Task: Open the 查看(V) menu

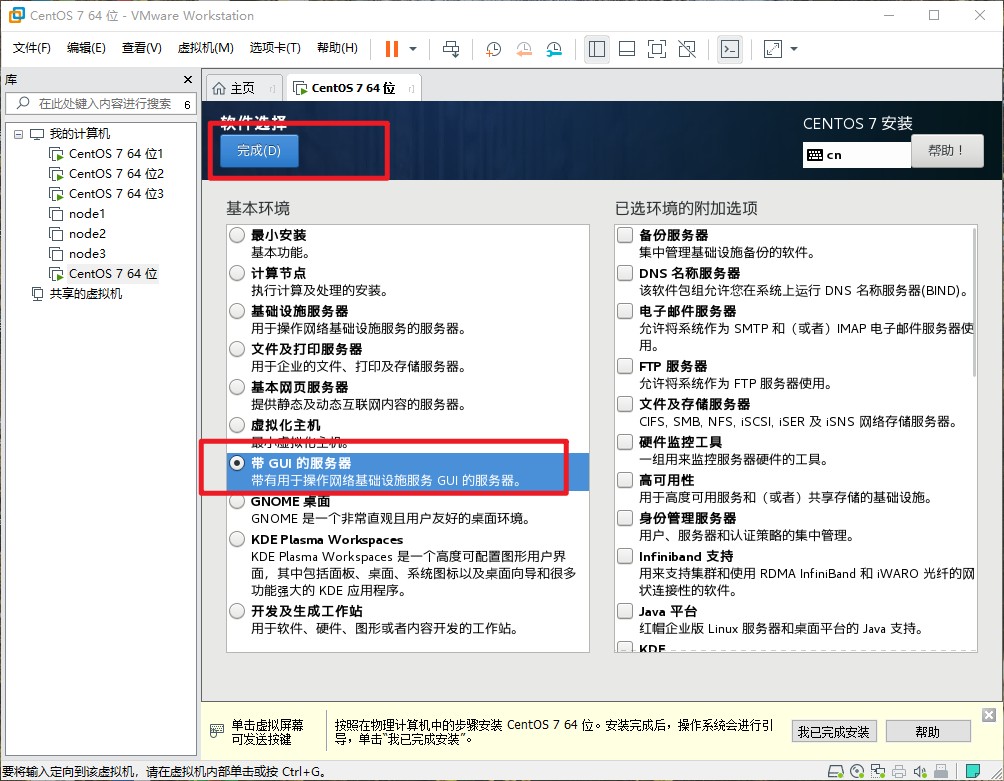Action: coord(142,48)
